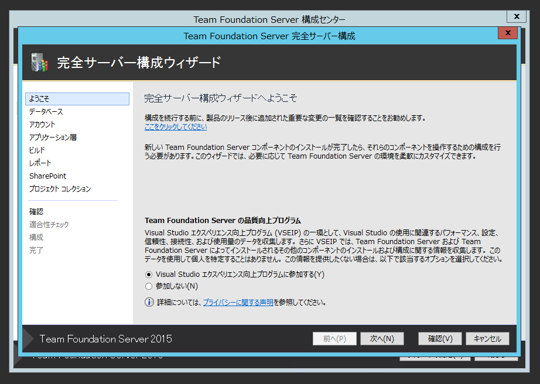Open the レポート step
Image resolution: width=540 pixels, height=384 pixels.
pyautogui.click(x=40, y=163)
